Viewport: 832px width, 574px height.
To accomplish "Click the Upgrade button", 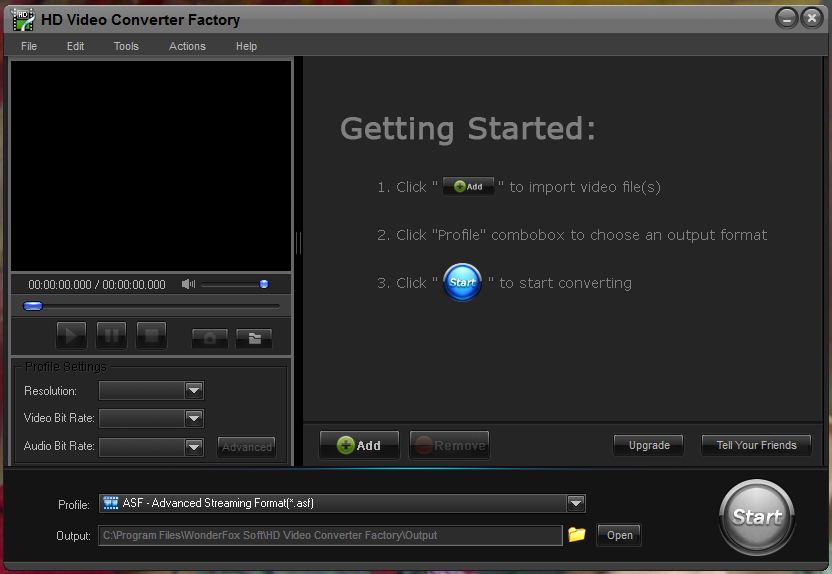I will click(649, 445).
